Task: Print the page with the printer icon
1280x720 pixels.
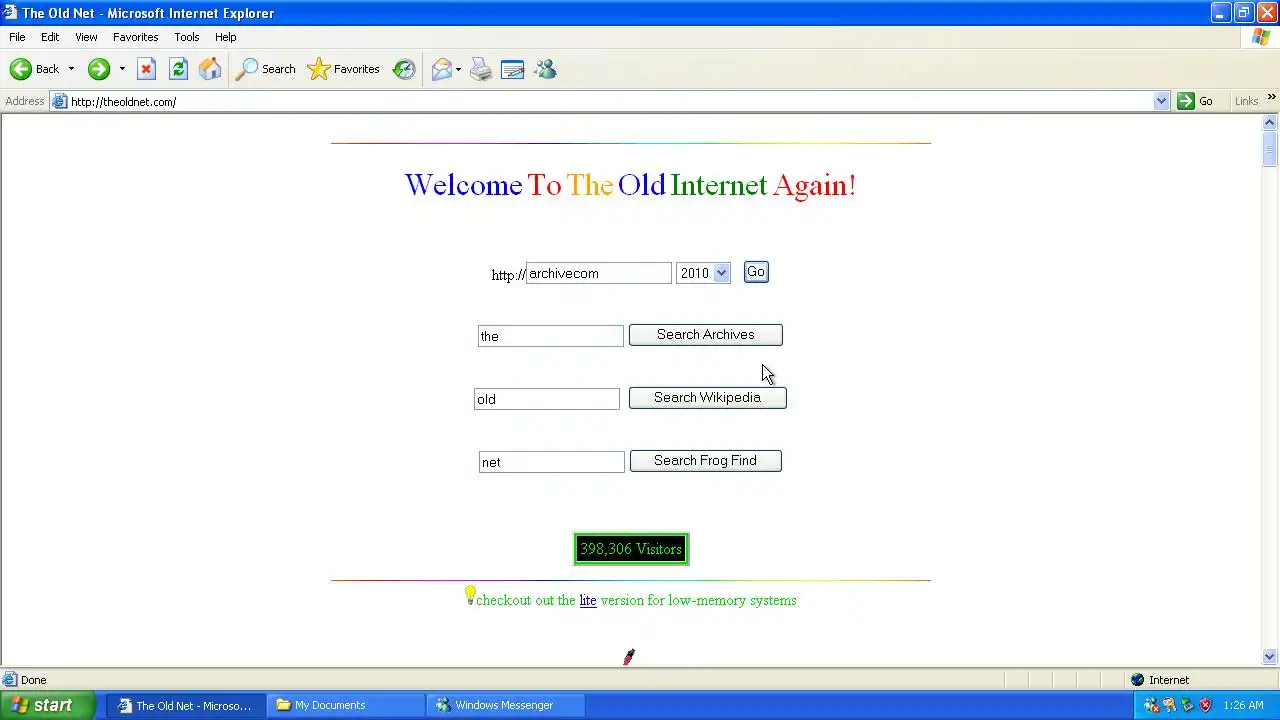Action: pyautogui.click(x=481, y=69)
